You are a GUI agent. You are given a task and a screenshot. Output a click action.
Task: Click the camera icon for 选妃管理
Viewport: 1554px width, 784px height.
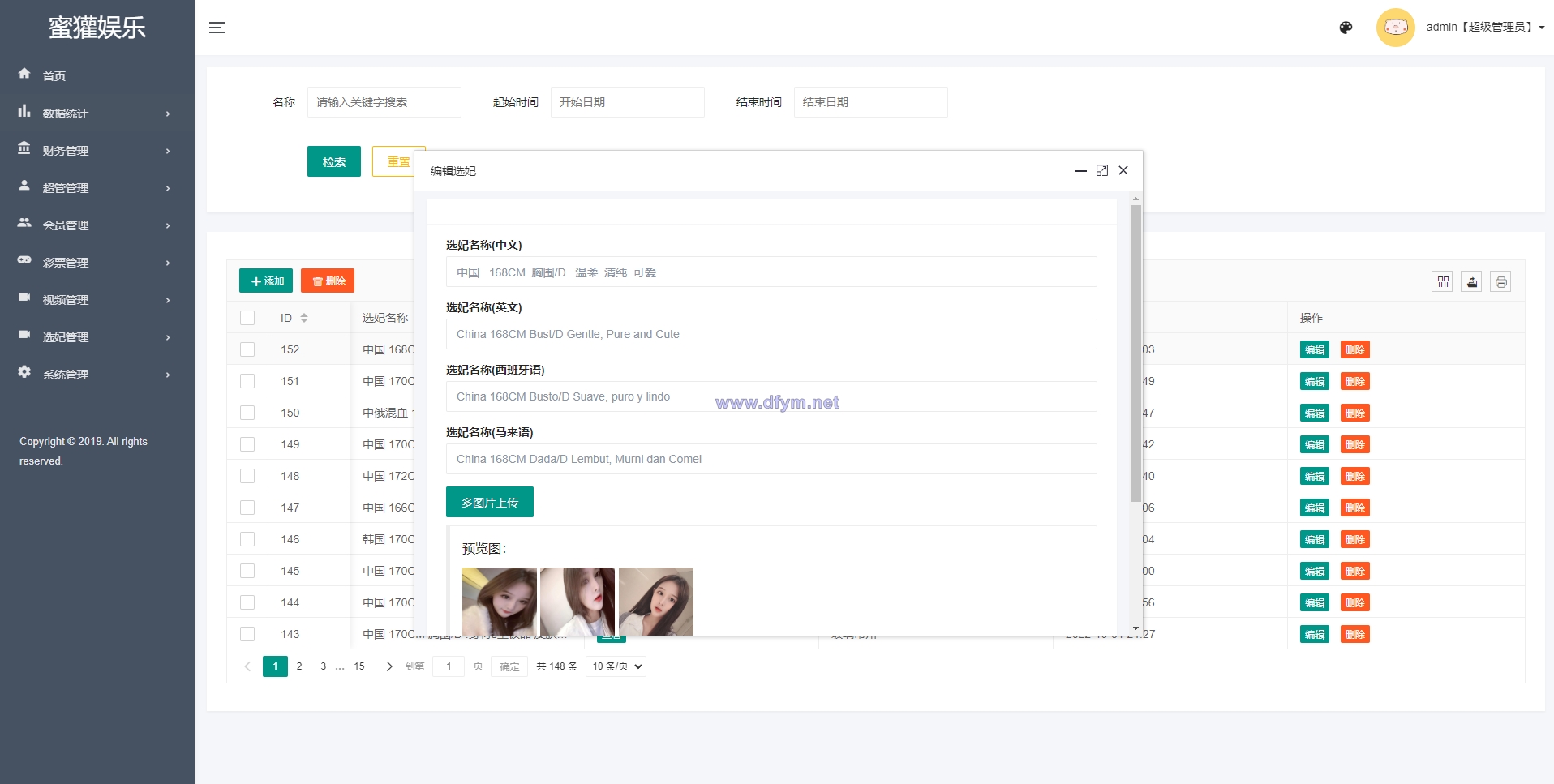click(24, 335)
